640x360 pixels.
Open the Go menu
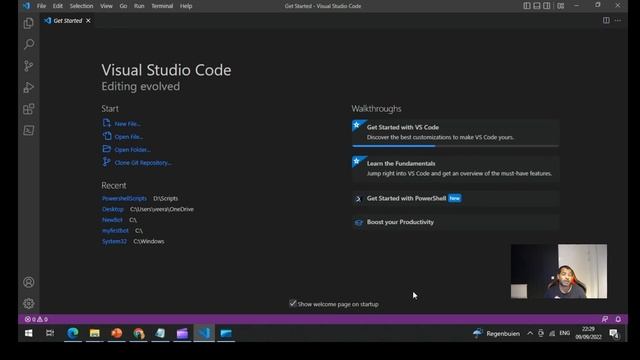[x=123, y=6]
